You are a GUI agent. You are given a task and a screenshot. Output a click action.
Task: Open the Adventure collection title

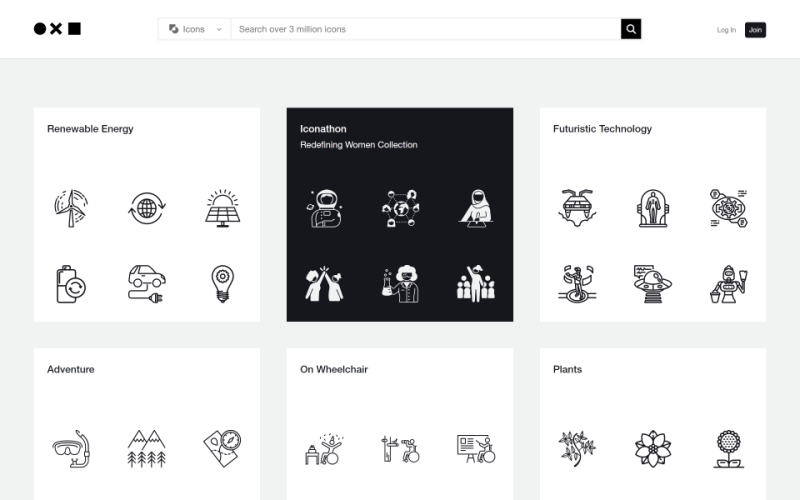tap(70, 369)
